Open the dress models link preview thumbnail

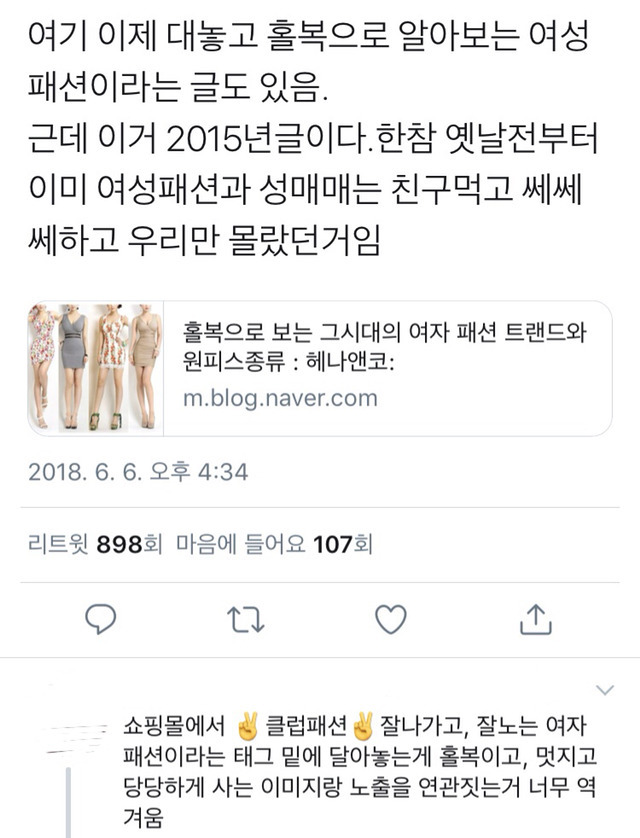coord(96,368)
